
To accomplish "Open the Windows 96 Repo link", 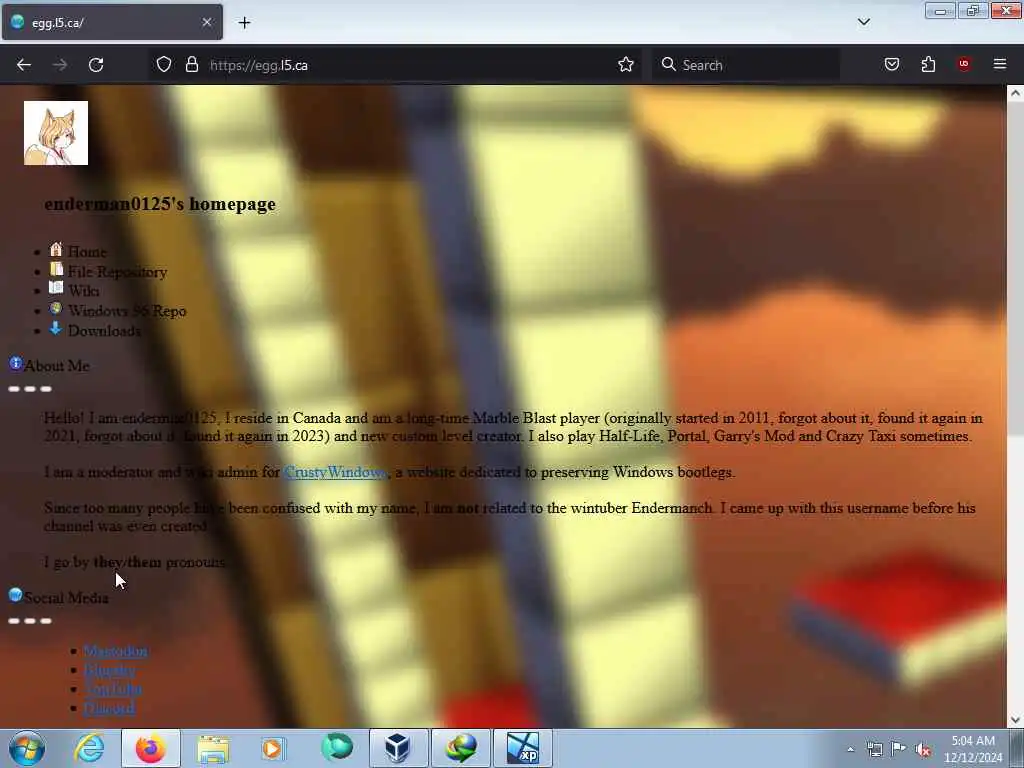I will point(127,311).
